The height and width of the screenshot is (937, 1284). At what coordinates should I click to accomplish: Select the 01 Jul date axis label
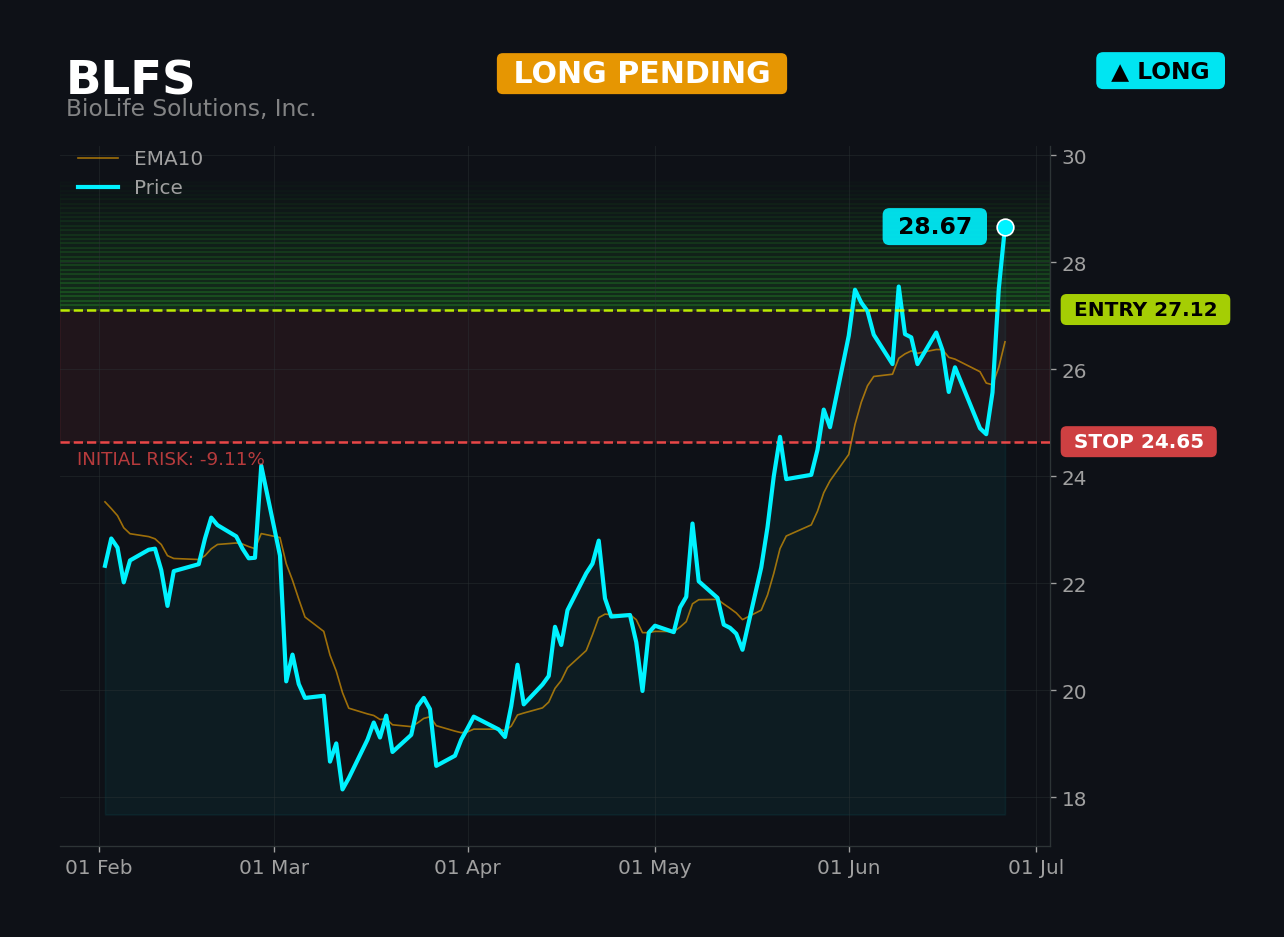1036,868
